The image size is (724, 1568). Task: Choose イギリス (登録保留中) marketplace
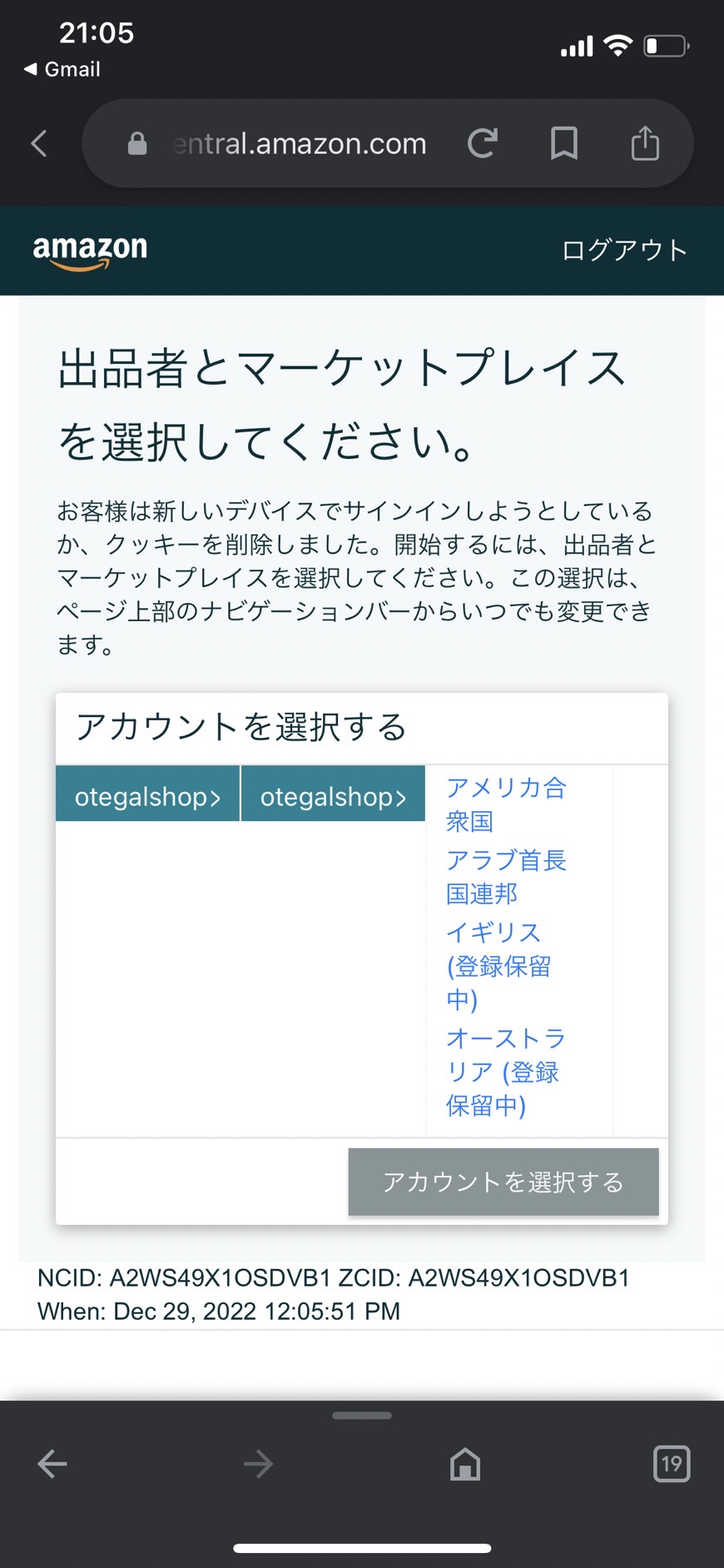(x=499, y=966)
